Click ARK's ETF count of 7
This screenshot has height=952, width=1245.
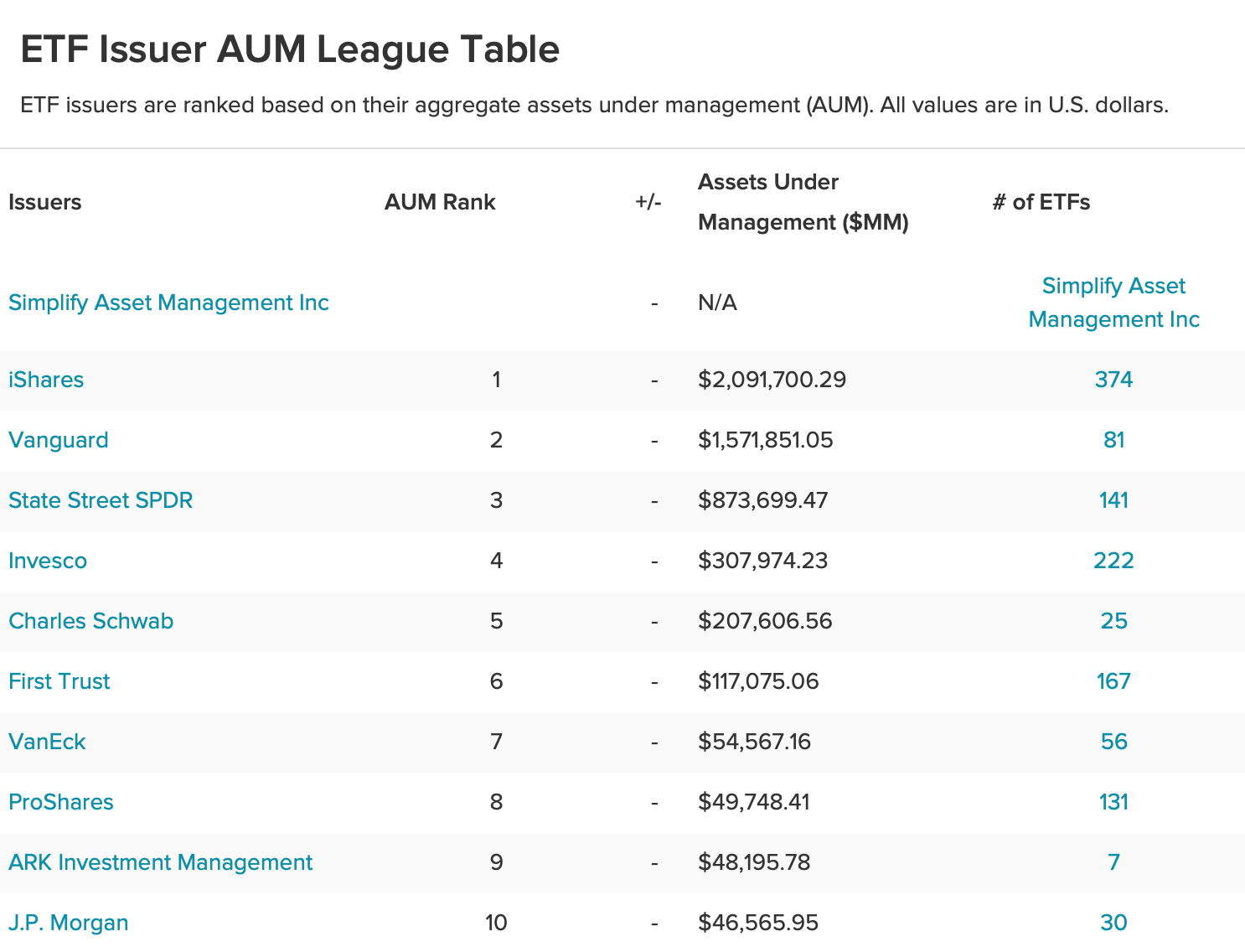(x=1113, y=862)
